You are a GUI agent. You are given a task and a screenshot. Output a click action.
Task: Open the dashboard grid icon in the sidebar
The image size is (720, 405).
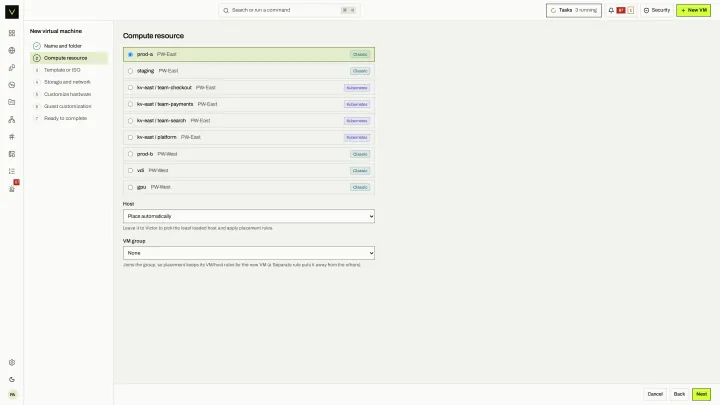click(12, 33)
